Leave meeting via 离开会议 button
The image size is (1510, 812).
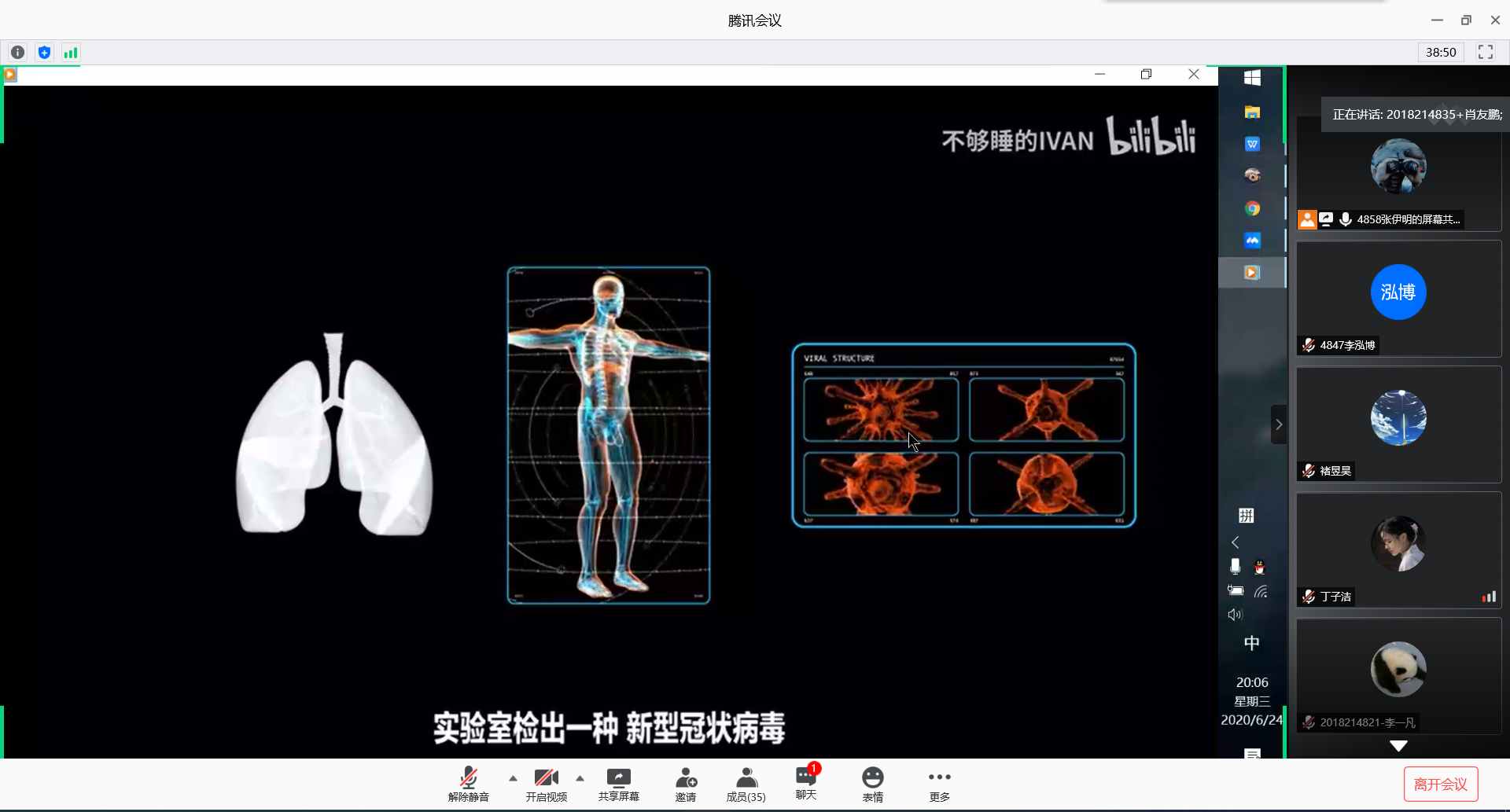1440,784
